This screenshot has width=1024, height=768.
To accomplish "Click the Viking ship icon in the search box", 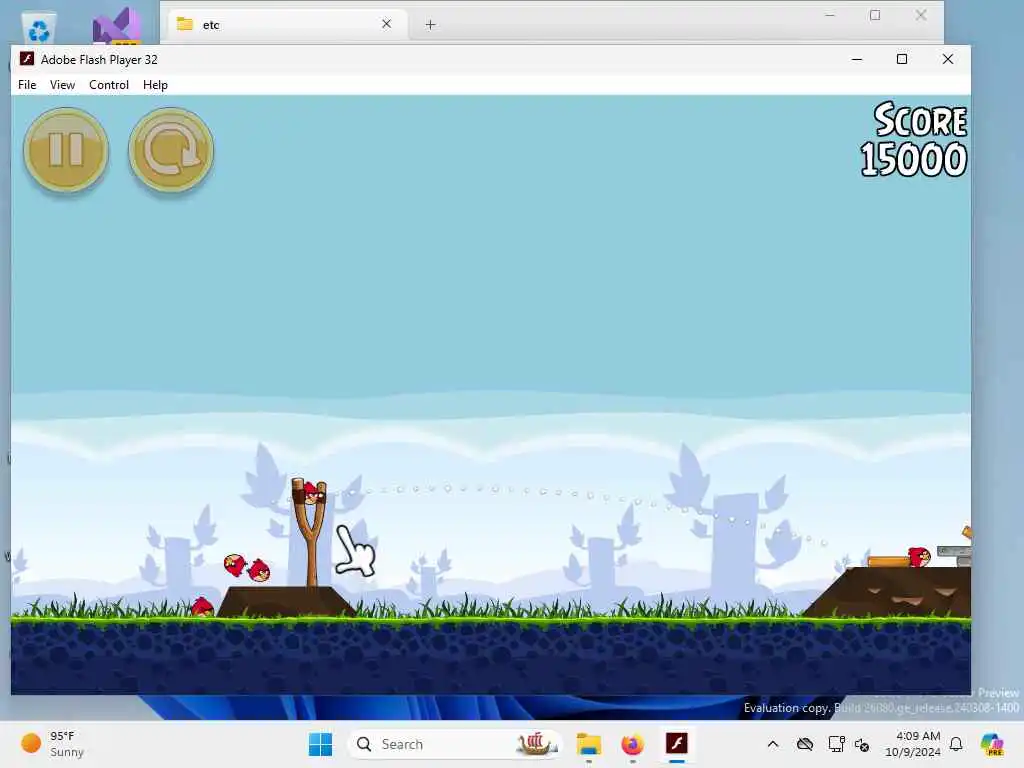I will coord(535,743).
